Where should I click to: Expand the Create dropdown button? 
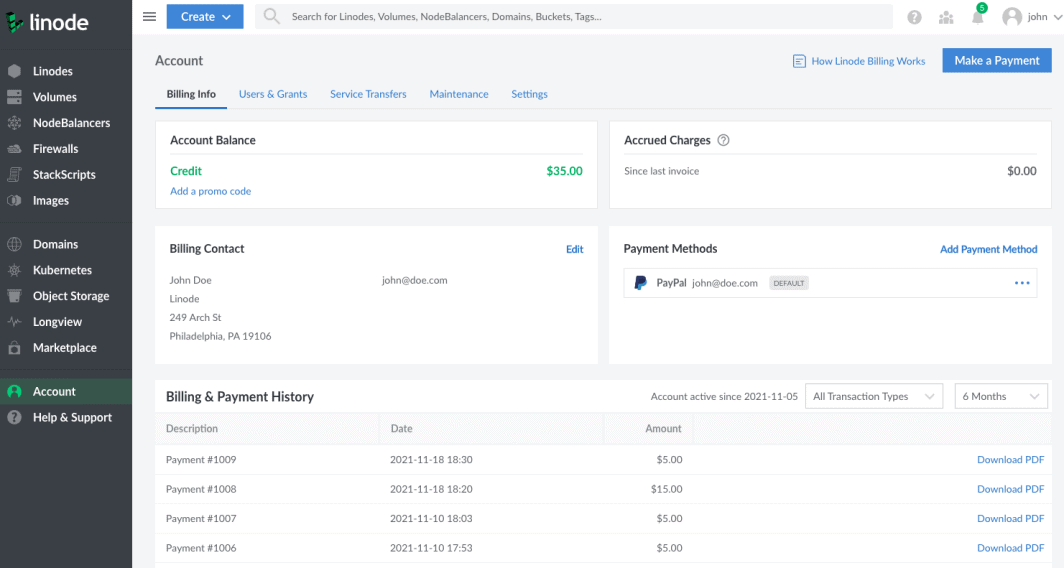click(204, 16)
